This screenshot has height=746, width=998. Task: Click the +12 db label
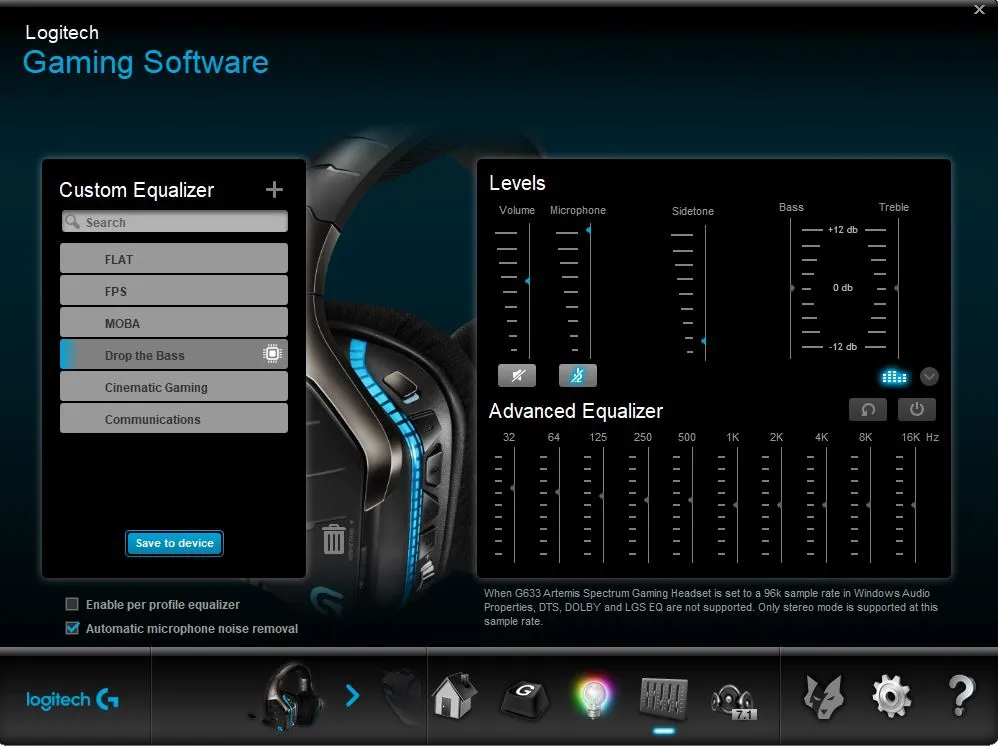tap(843, 230)
